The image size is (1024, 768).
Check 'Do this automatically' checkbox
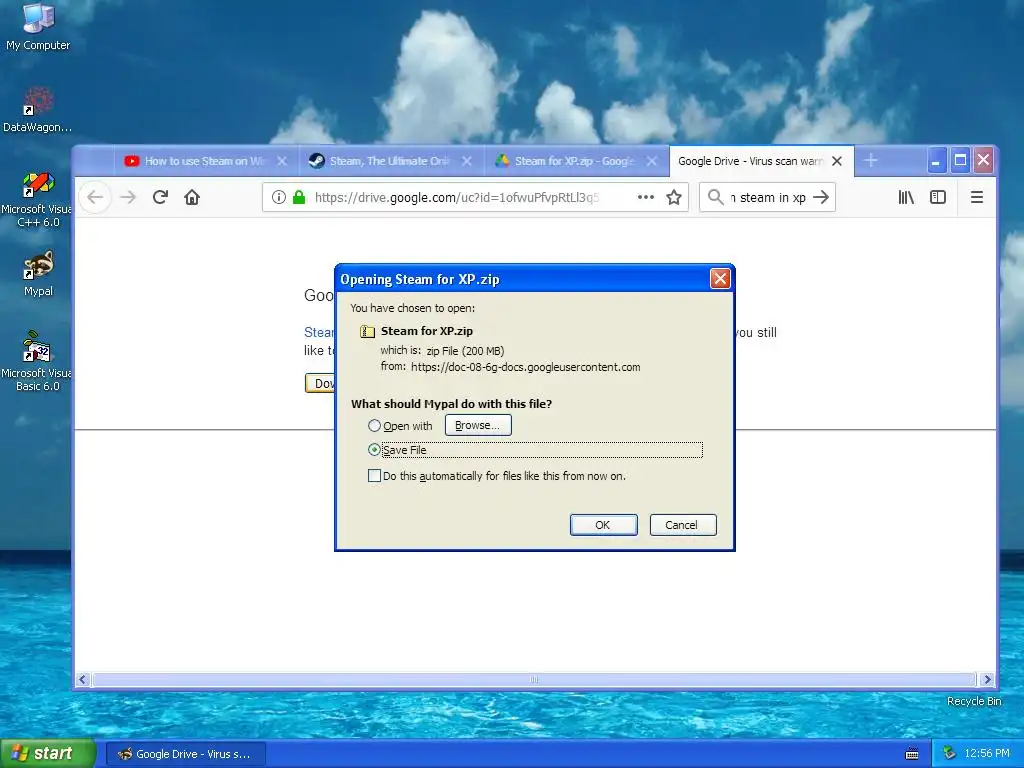point(374,476)
